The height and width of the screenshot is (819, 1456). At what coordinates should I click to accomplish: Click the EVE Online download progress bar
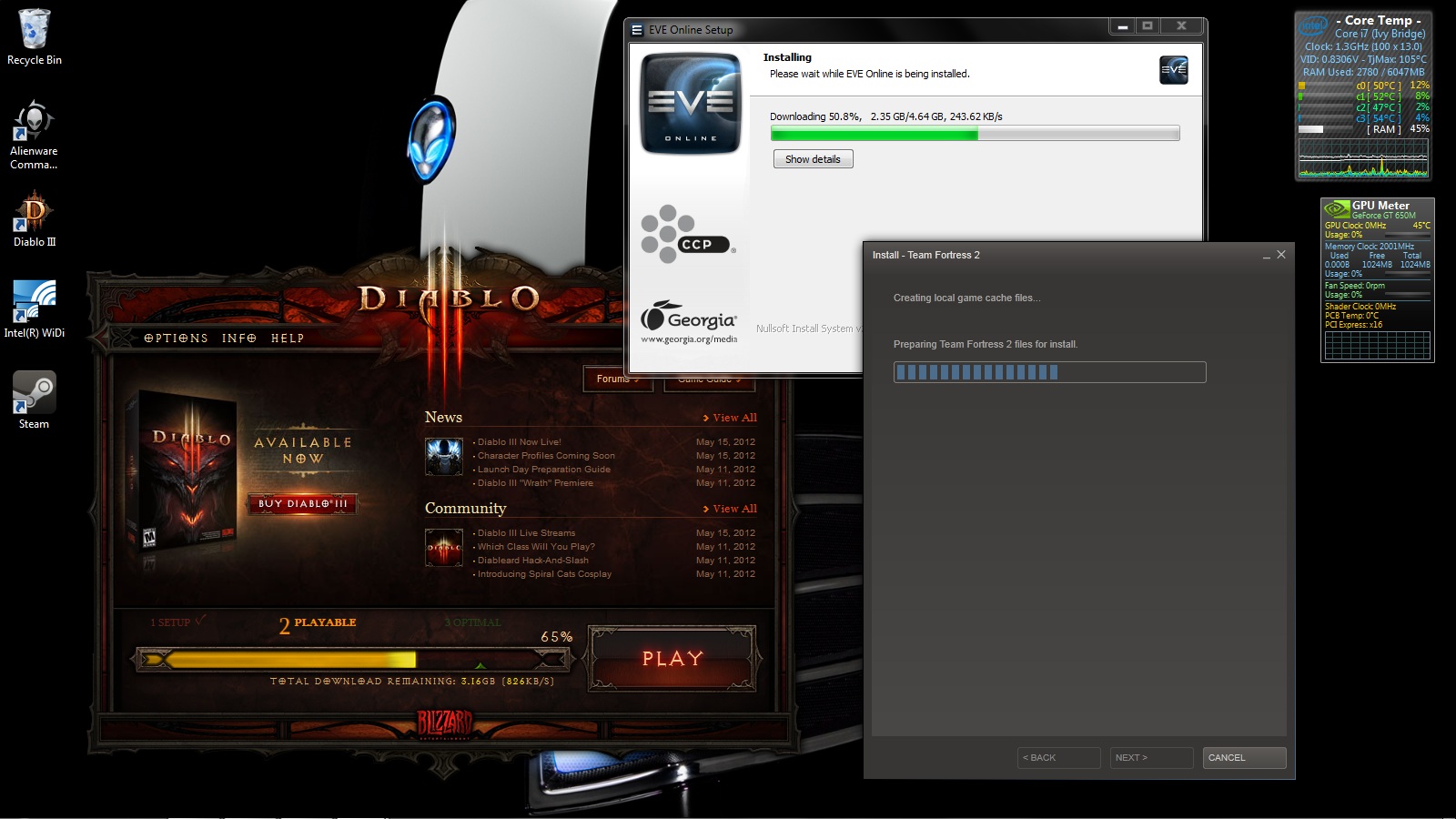coord(975,134)
